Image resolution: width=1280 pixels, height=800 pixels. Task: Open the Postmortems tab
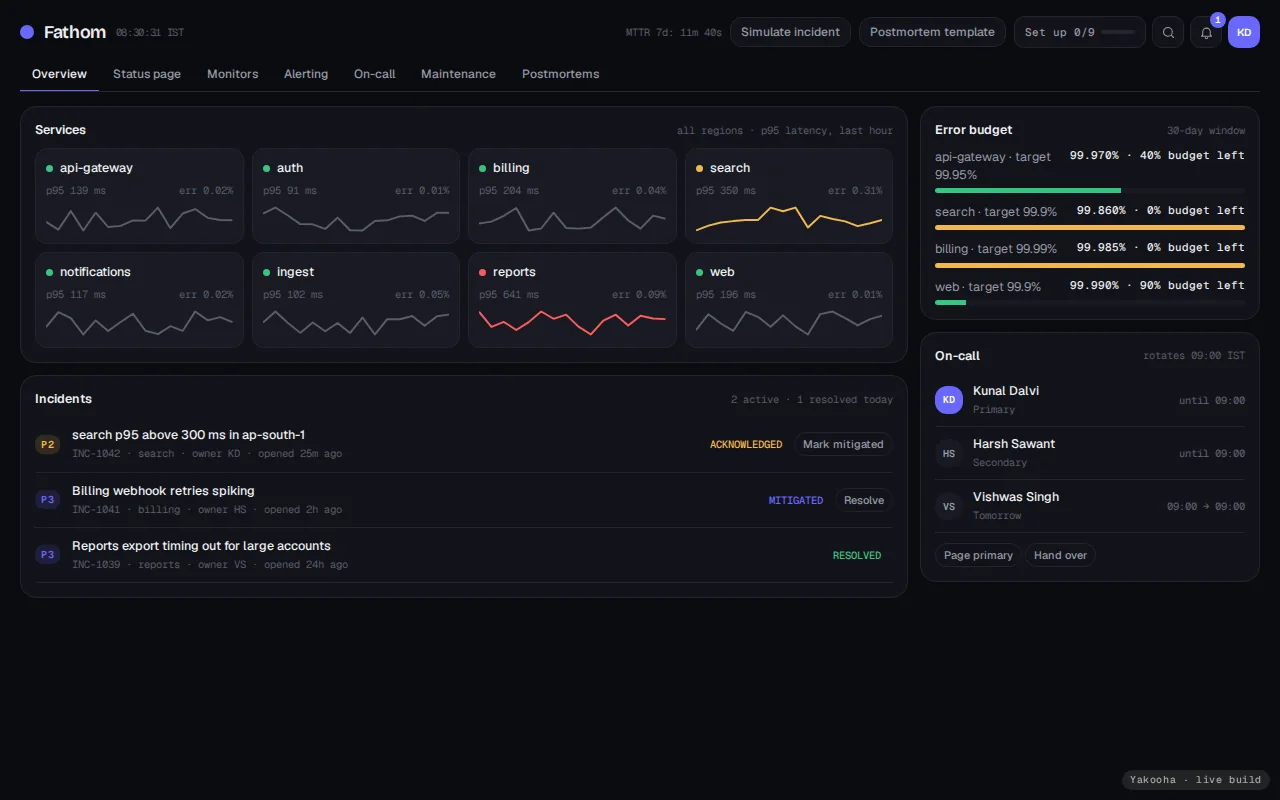[561, 74]
